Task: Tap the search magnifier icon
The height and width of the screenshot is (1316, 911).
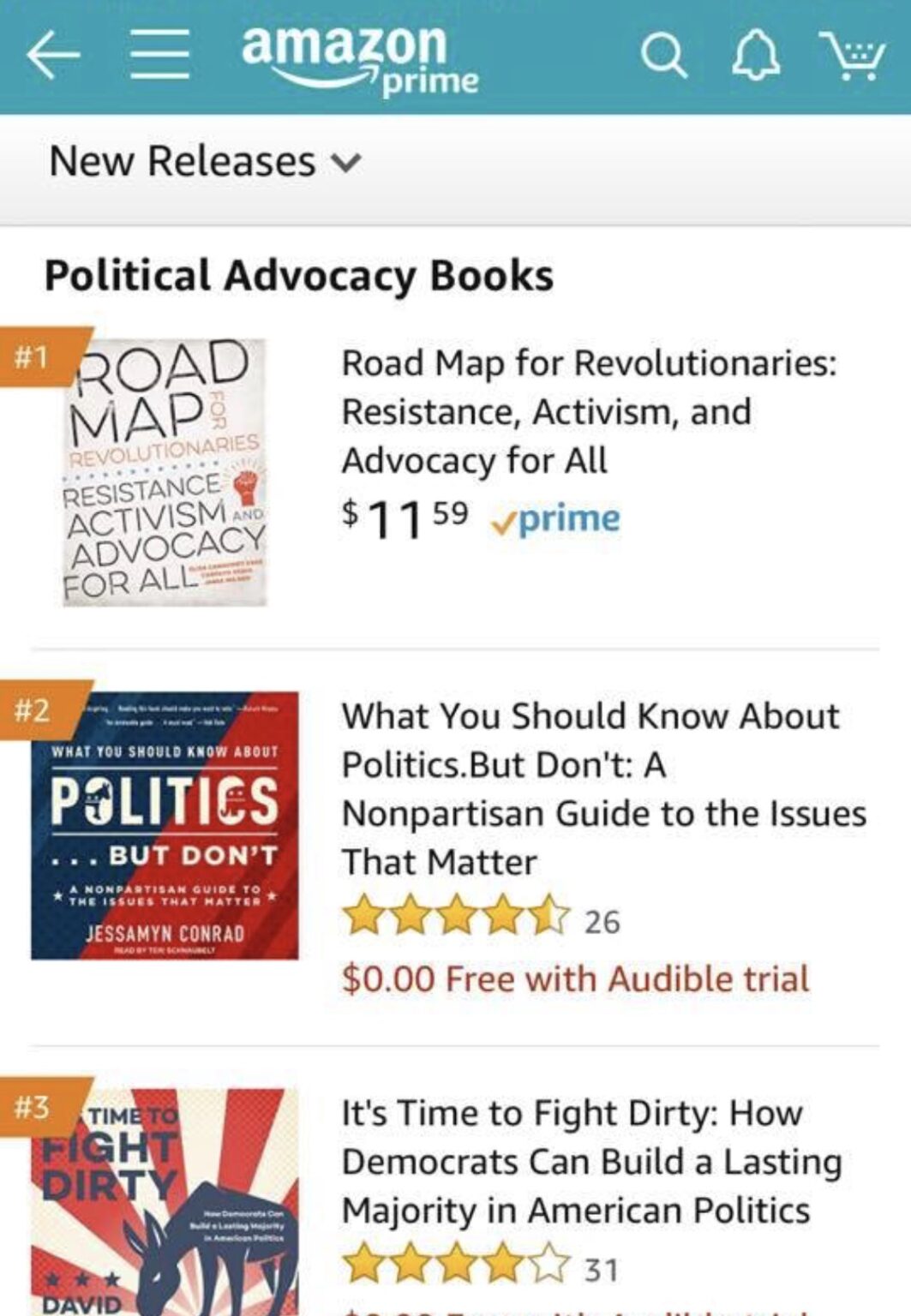Action: click(662, 57)
